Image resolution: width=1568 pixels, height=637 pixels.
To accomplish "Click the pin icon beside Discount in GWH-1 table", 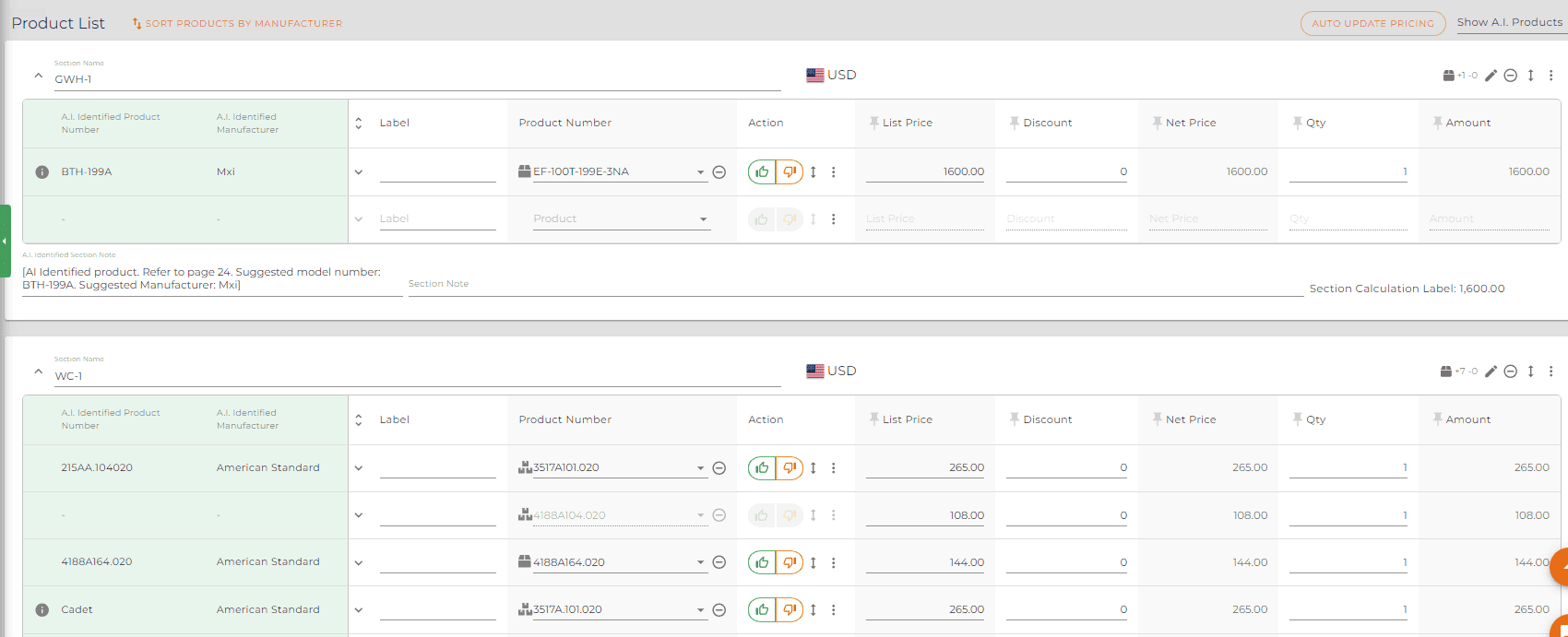I will pyautogui.click(x=1015, y=123).
